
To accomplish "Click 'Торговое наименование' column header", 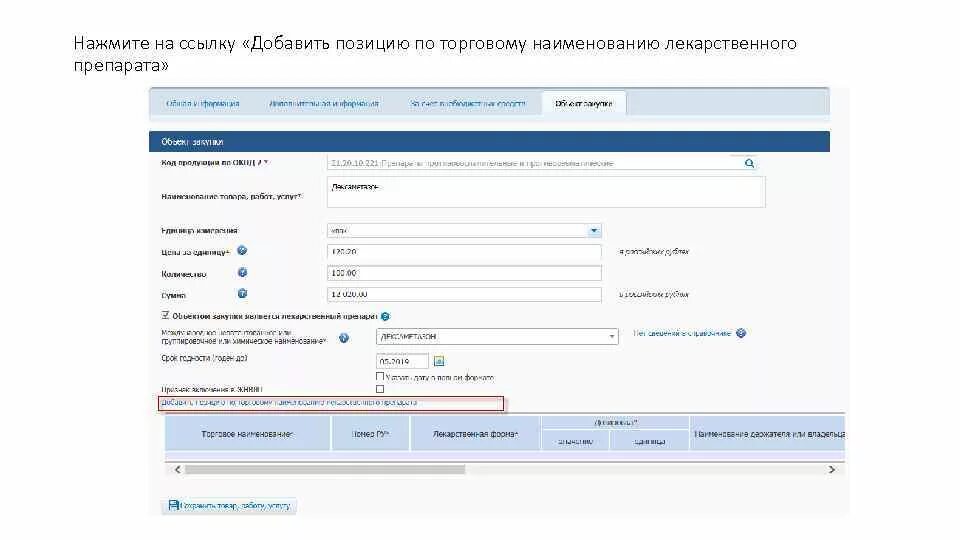I will tap(247, 433).
